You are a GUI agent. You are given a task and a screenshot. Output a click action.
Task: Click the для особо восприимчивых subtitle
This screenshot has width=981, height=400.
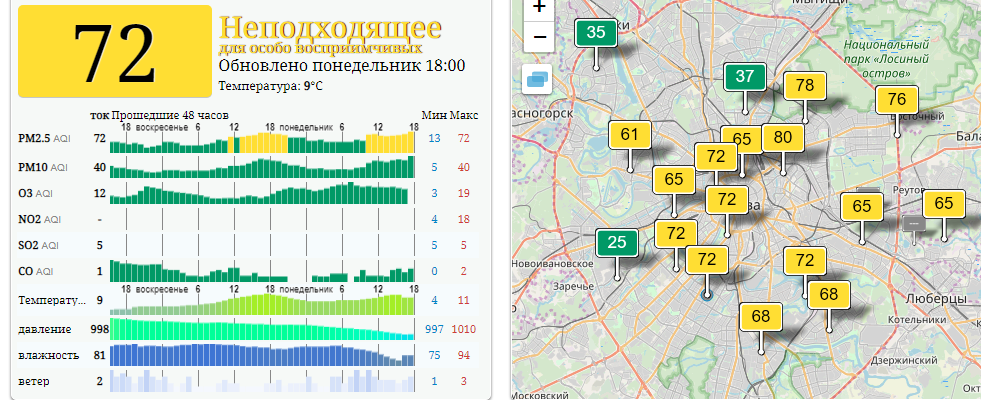(x=320, y=48)
